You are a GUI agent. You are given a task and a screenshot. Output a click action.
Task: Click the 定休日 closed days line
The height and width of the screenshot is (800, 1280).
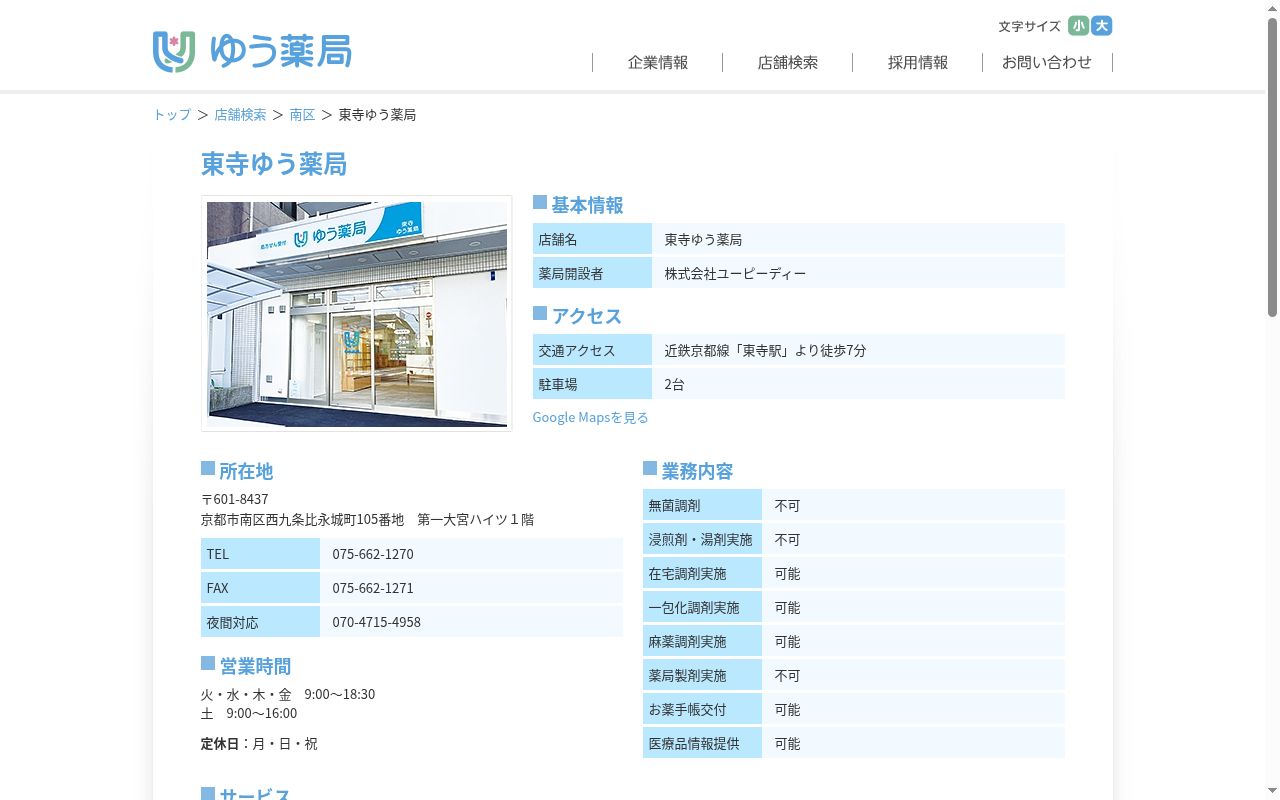259,744
